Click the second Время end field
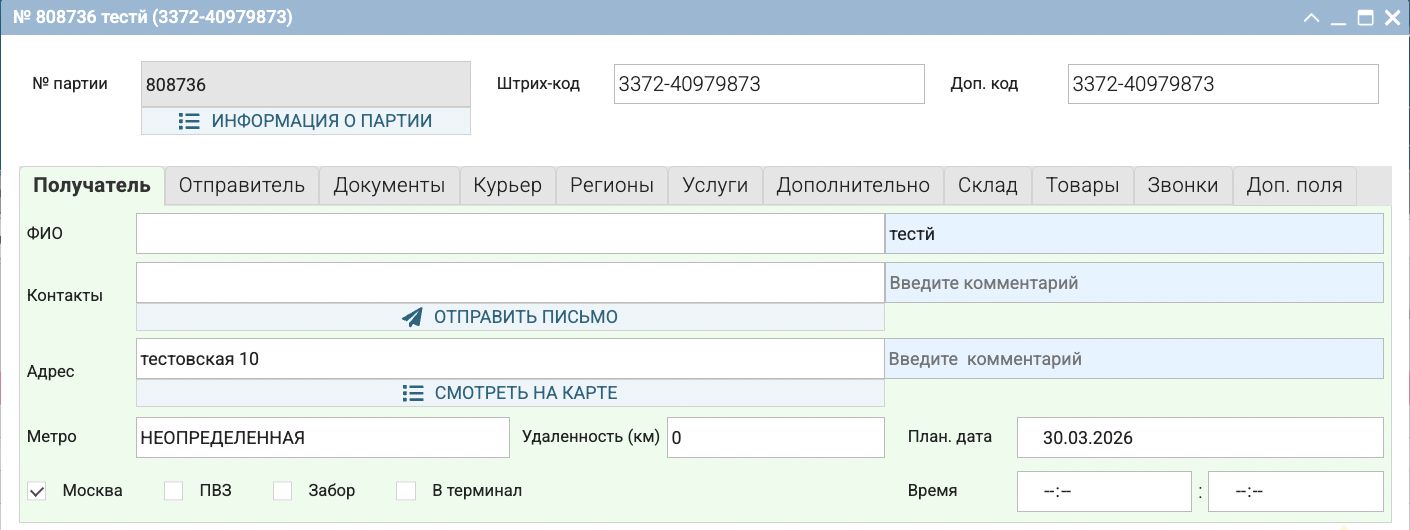This screenshot has width=1410, height=530. [x=1296, y=491]
